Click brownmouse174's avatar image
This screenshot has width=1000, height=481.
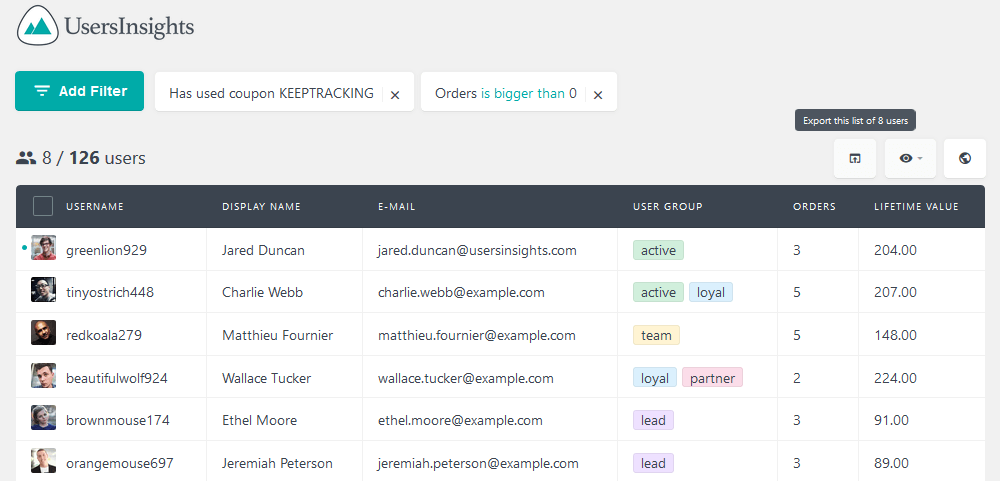(43, 418)
